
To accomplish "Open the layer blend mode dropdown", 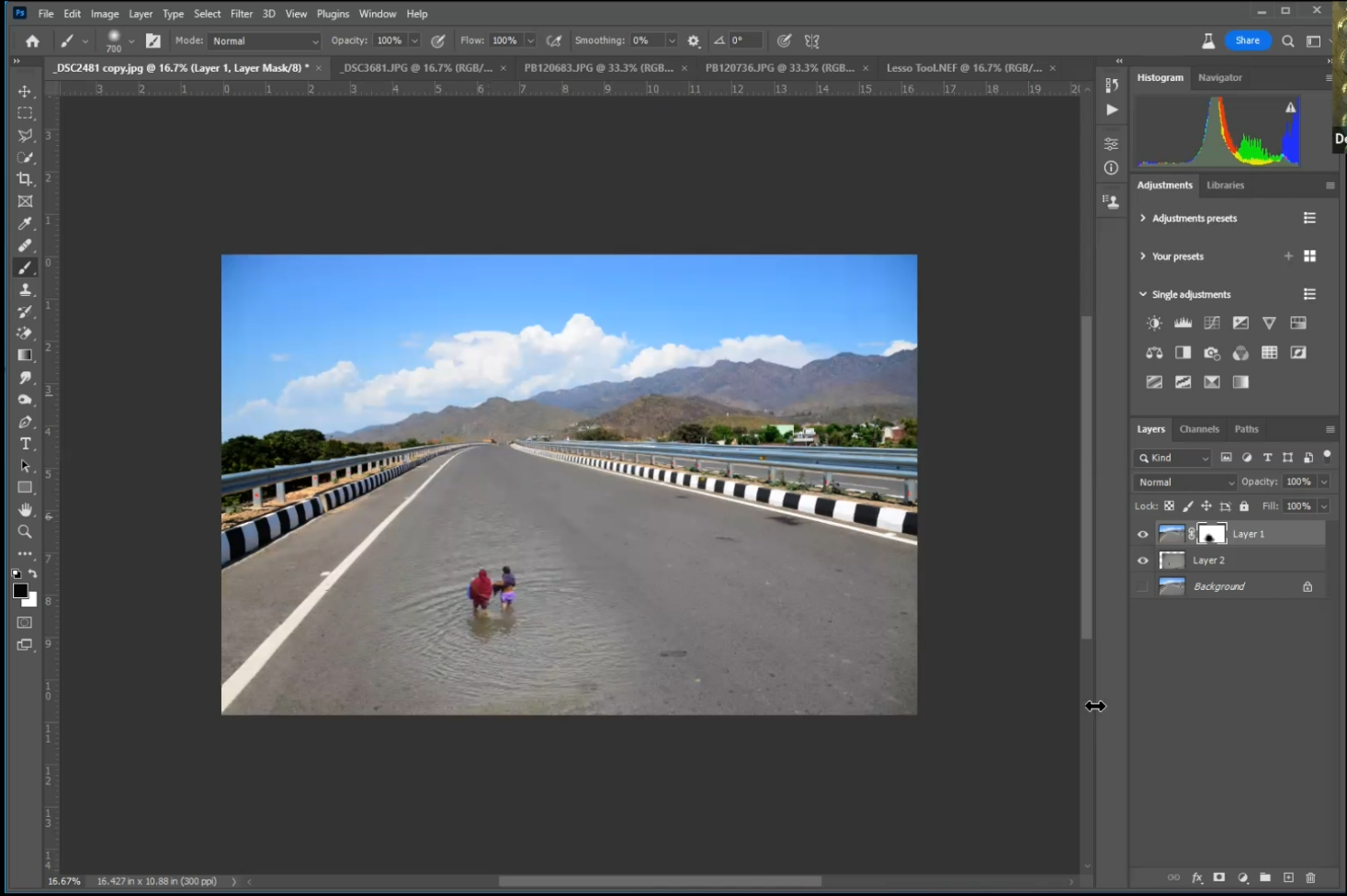I will coord(1185,482).
